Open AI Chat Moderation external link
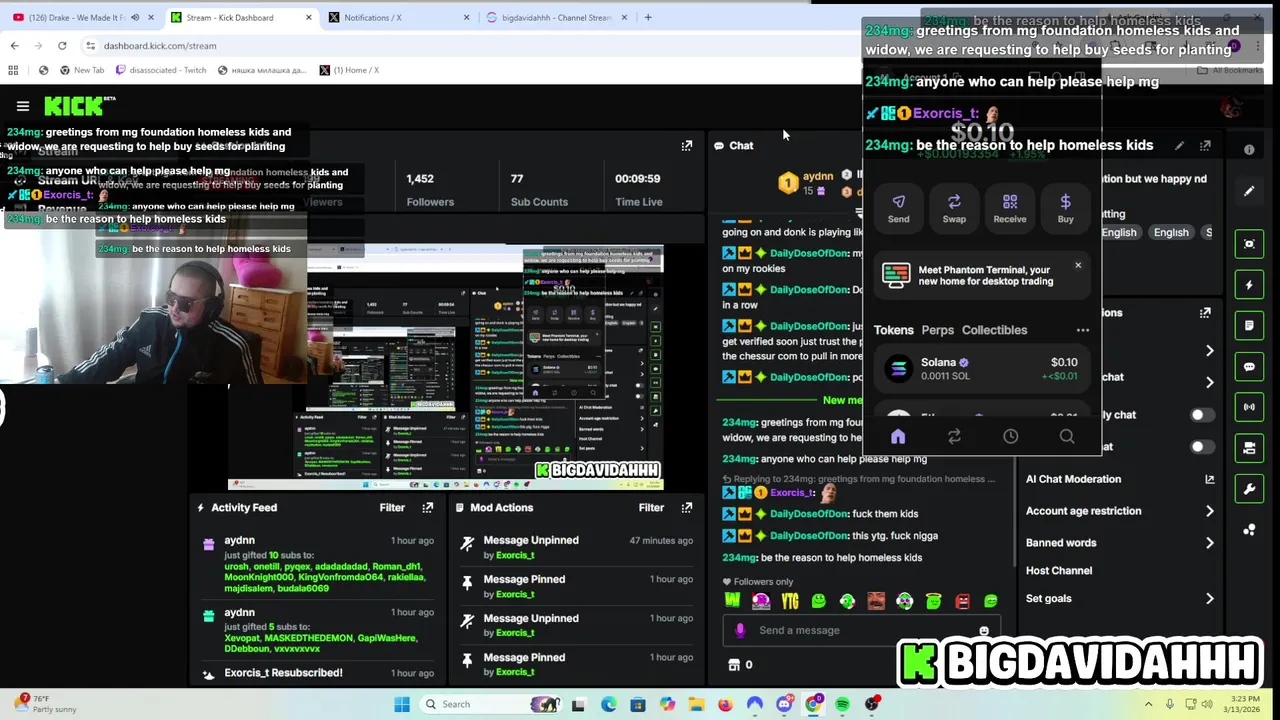 (1209, 479)
